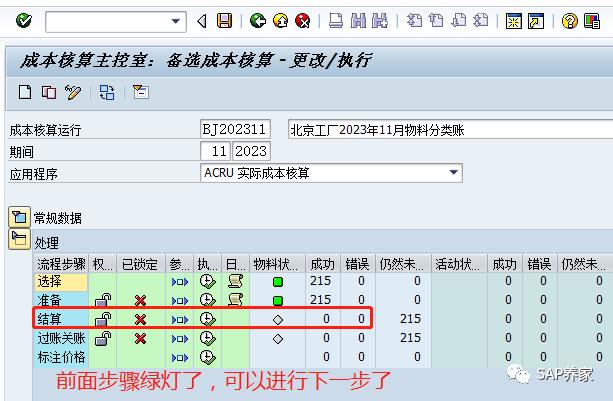Click the Find binoculars icon

[x=358, y=21]
